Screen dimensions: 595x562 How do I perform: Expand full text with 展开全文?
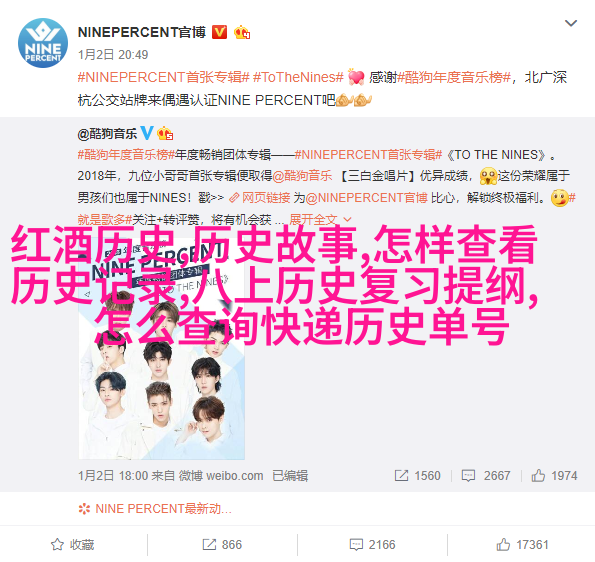[321, 219]
